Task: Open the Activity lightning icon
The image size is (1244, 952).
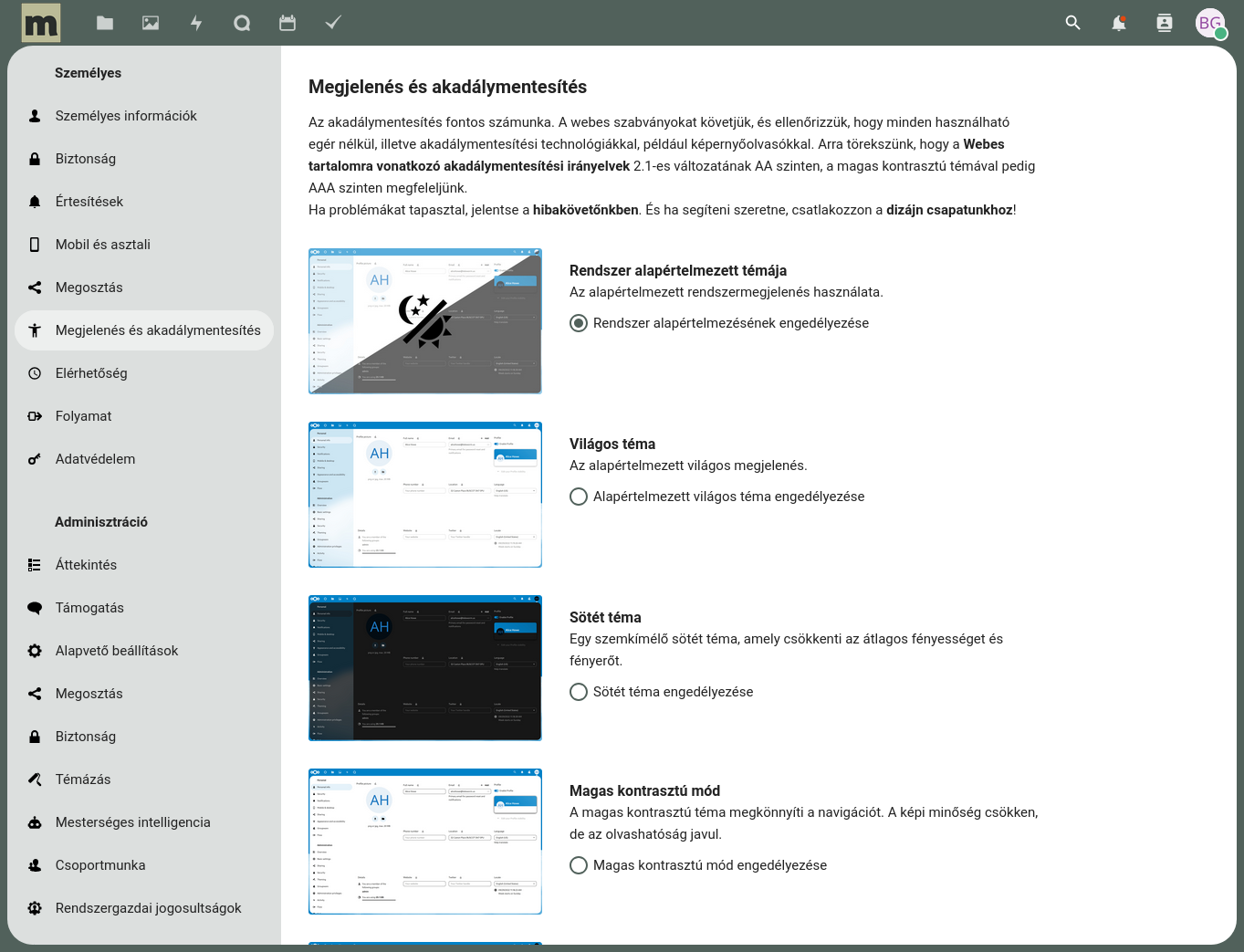Action: tap(196, 23)
